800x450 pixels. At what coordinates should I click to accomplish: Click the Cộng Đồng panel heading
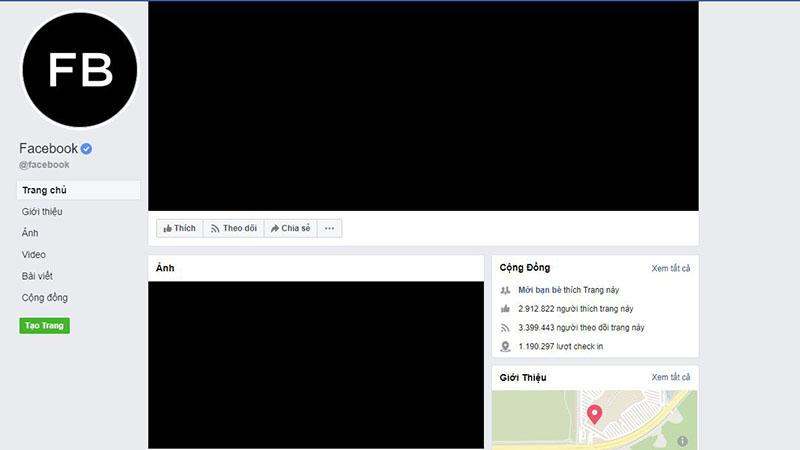click(524, 267)
